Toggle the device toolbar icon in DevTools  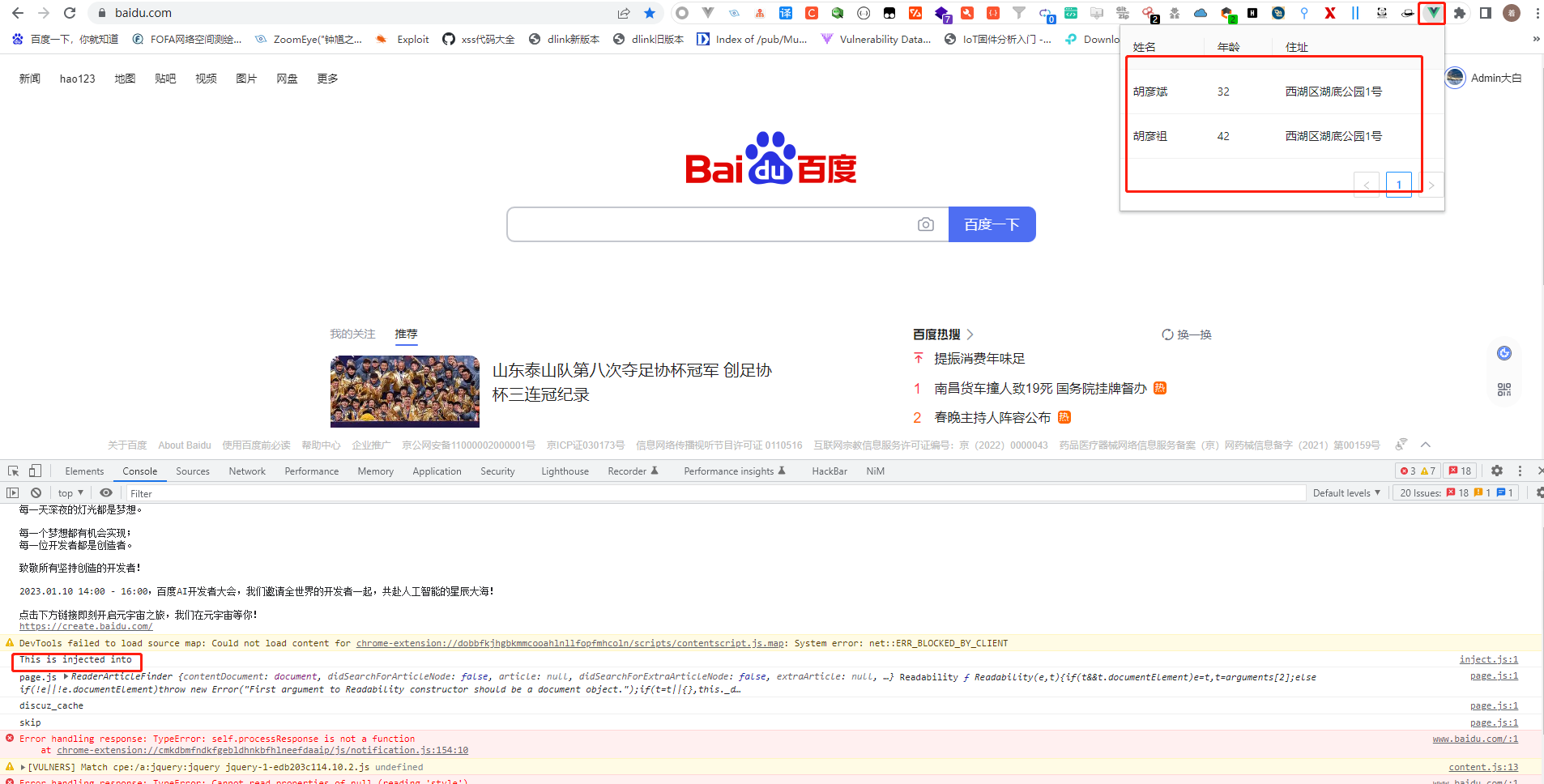35,471
